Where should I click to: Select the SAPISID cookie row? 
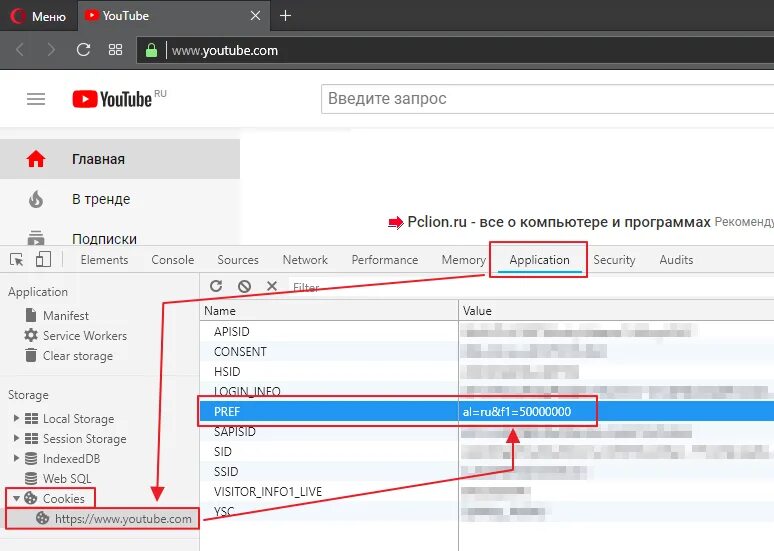pyautogui.click(x=487, y=432)
